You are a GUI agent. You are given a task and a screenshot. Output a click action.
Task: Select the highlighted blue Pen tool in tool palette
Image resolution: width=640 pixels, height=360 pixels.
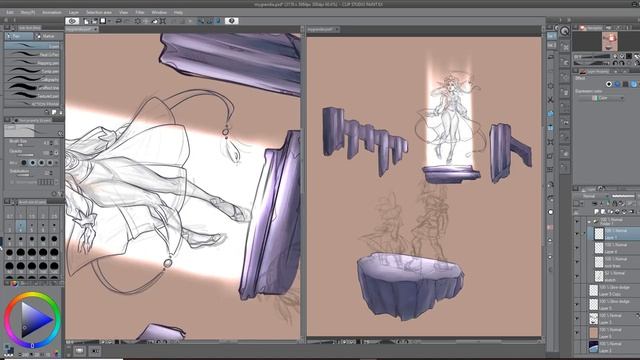[x=551, y=114]
